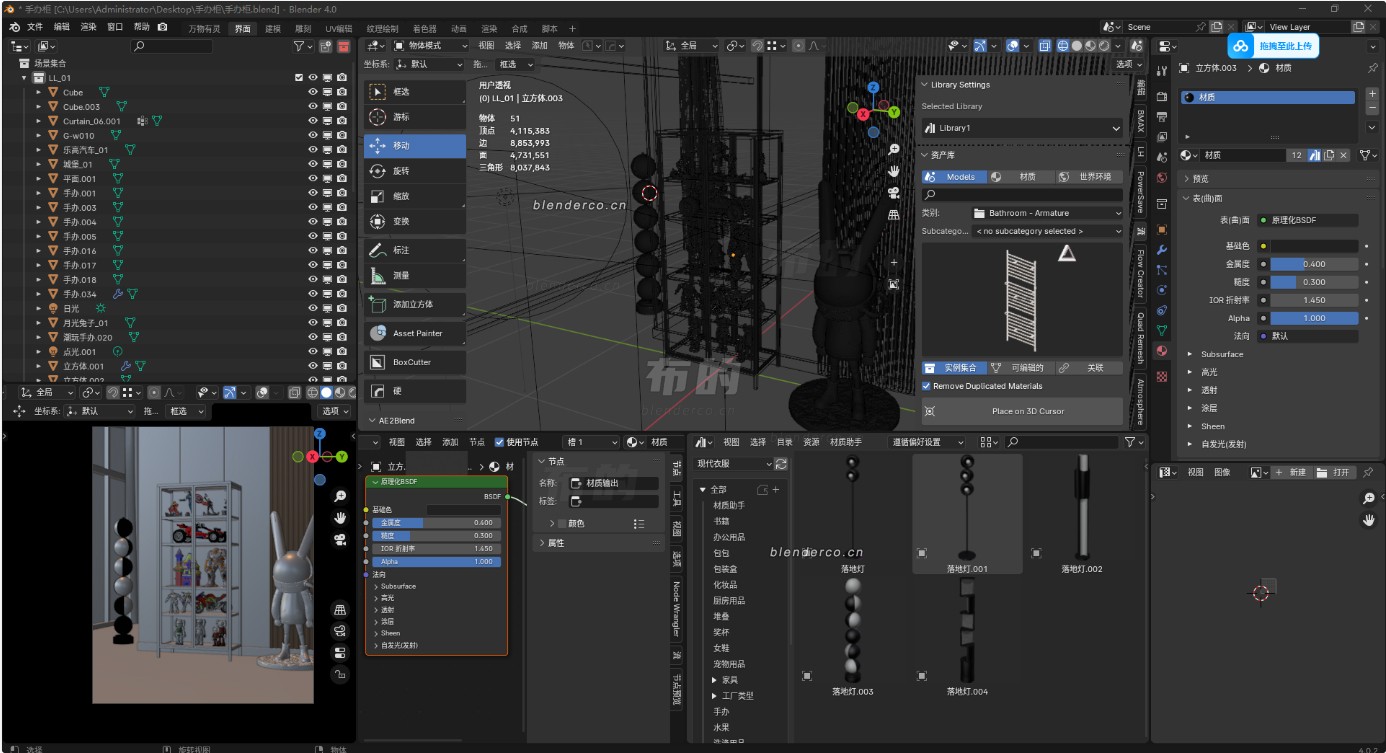Viewport: 1386px width, 753px height.
Task: Adjust the 金属度 metallic slider in properties
Action: [1314, 264]
